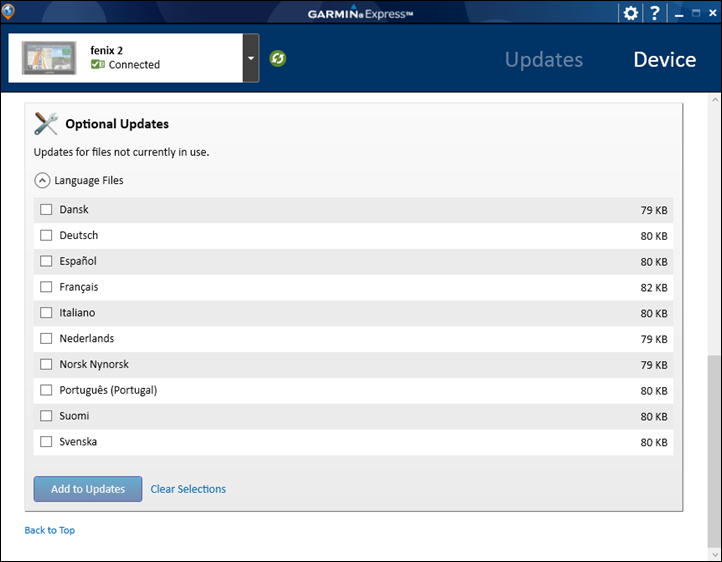Click the Back to Top link
The image size is (722, 562).
point(50,530)
